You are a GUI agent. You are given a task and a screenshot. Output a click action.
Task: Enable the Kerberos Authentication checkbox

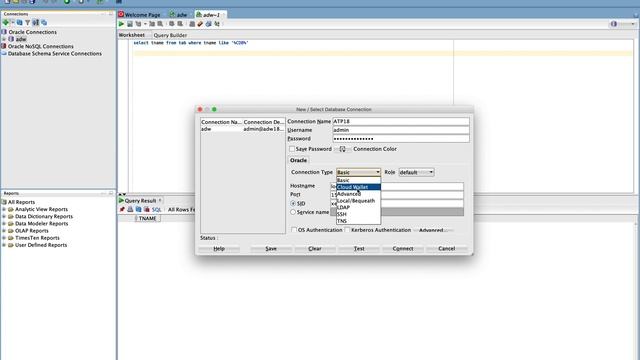click(347, 230)
